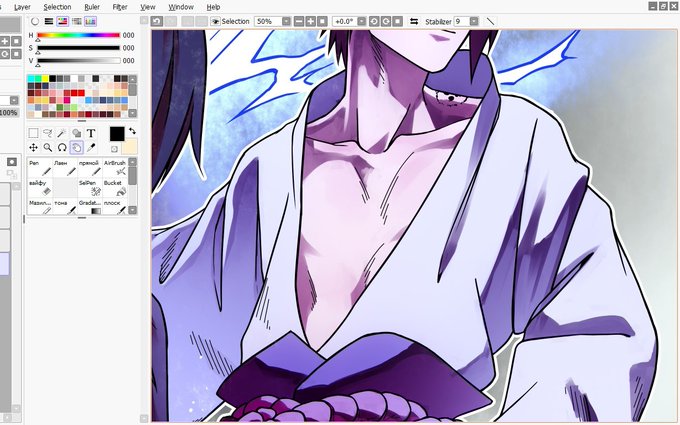Select the Shape tool
This screenshot has width=680, height=425.
(x=76, y=133)
